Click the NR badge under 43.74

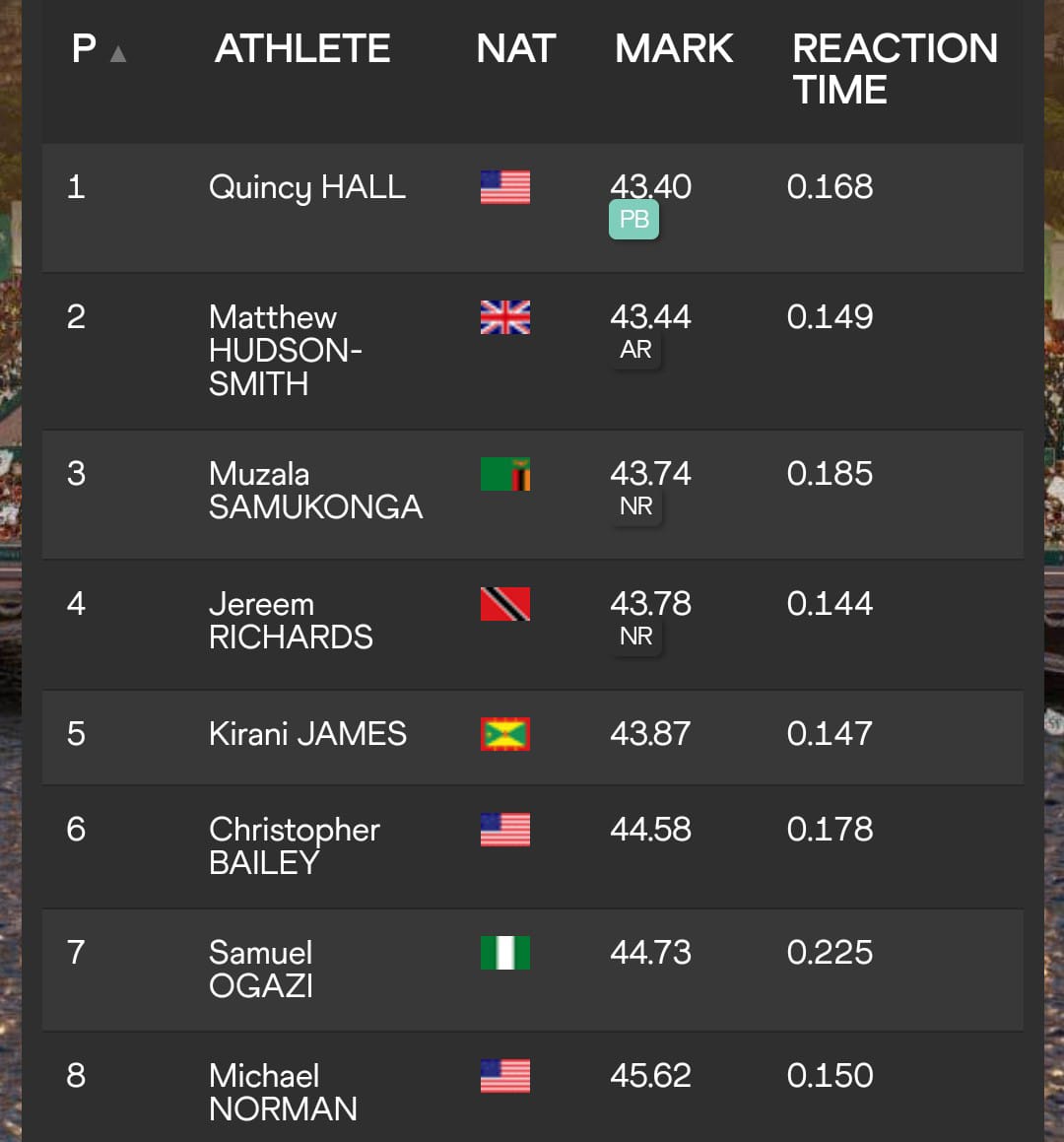[x=636, y=506]
